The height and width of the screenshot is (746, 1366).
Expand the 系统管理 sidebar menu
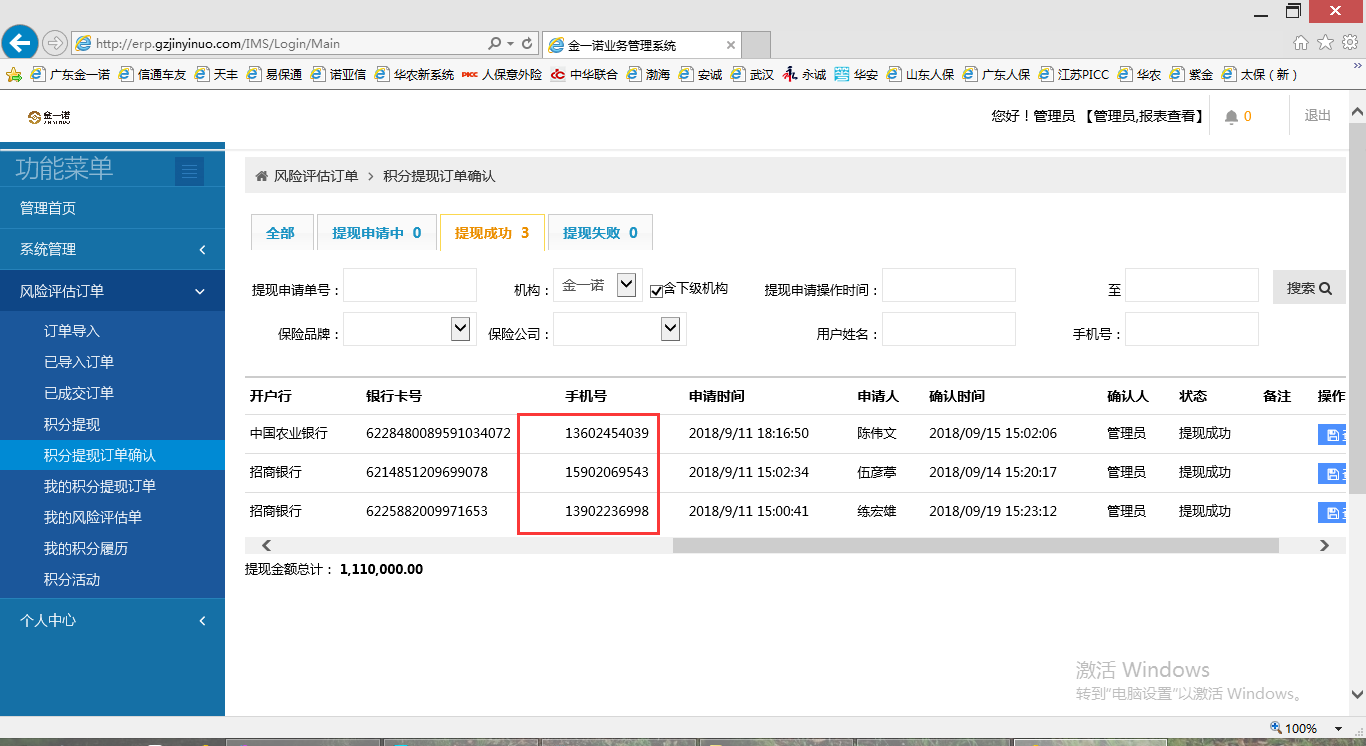pos(112,249)
